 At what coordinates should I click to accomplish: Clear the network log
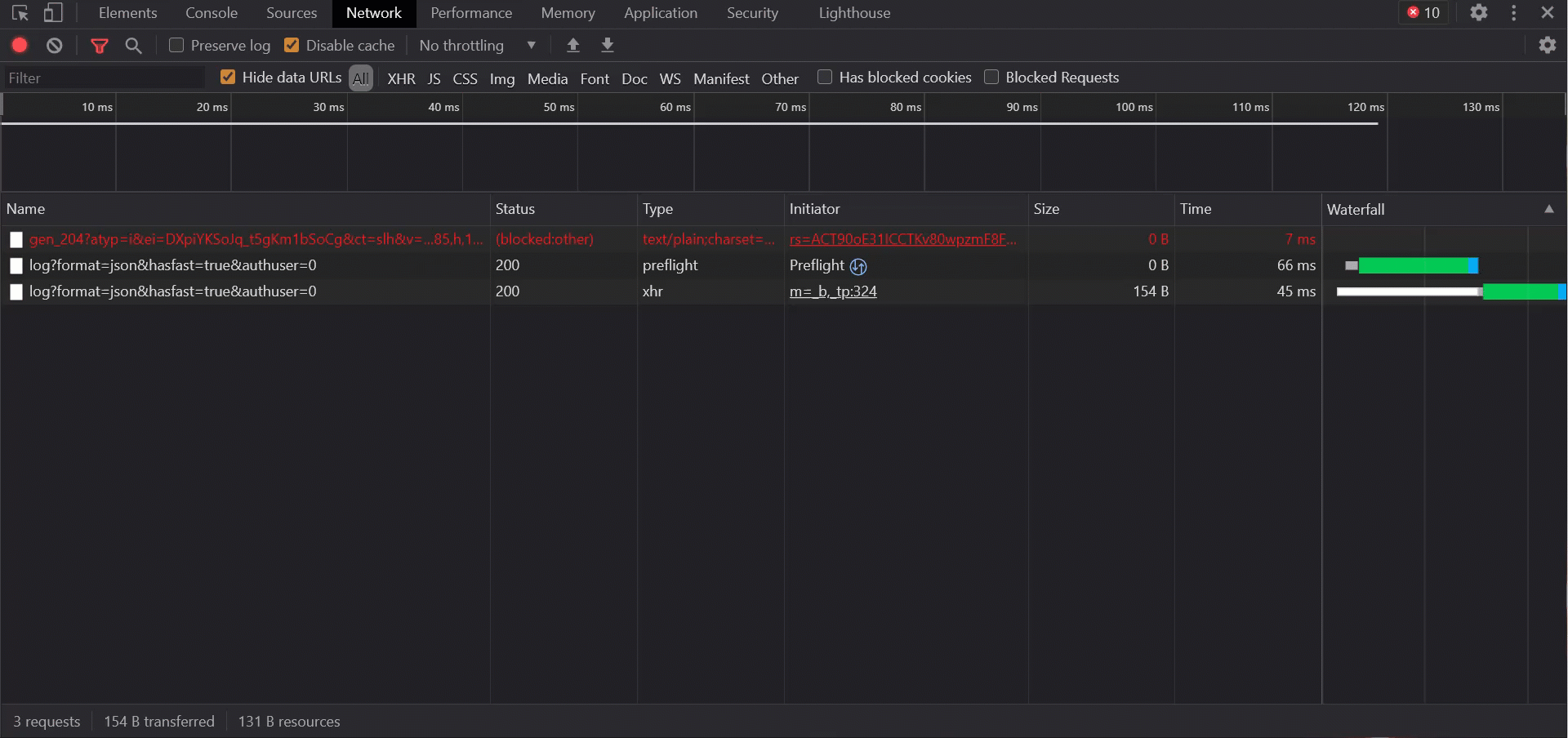pyautogui.click(x=55, y=46)
